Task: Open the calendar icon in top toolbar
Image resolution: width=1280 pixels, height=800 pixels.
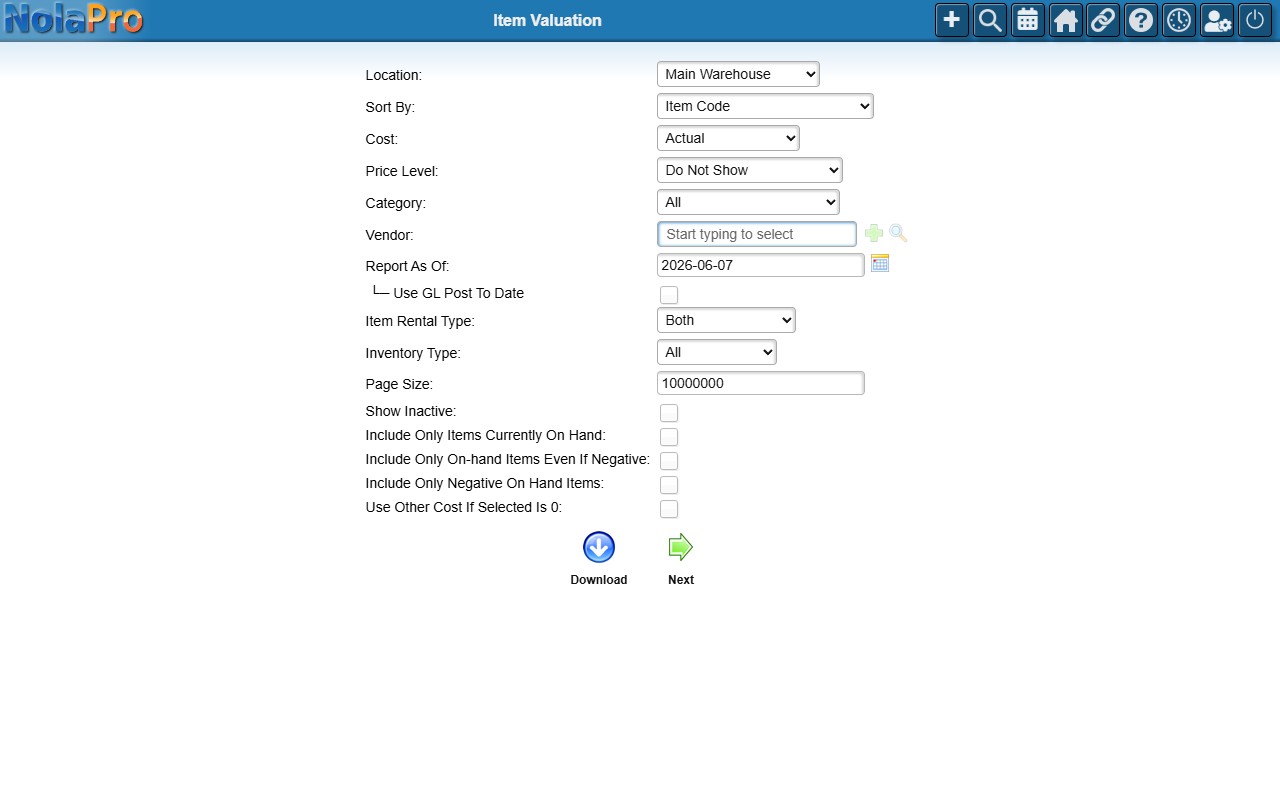Action: [1028, 20]
